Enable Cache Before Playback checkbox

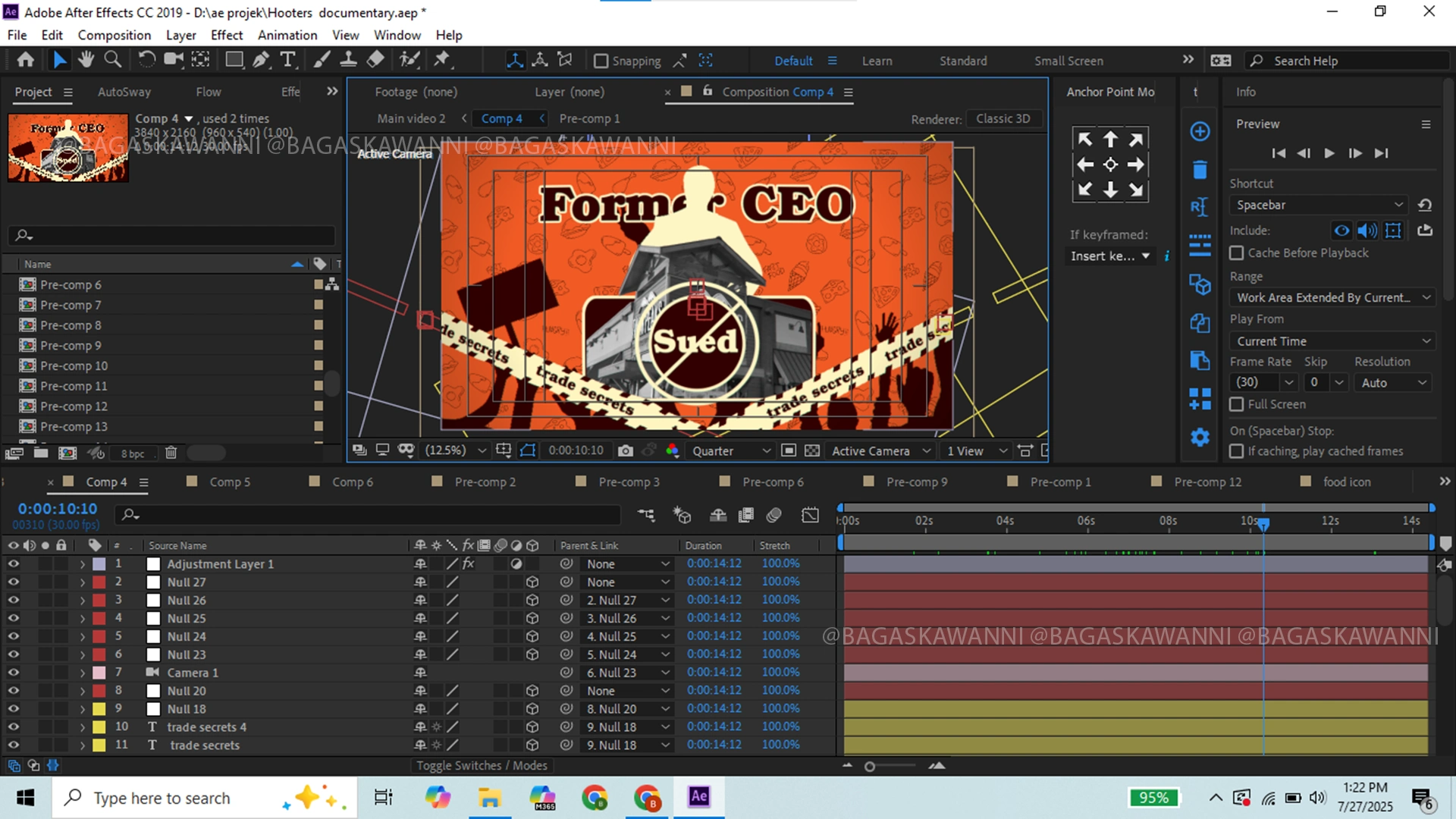click(x=1237, y=253)
